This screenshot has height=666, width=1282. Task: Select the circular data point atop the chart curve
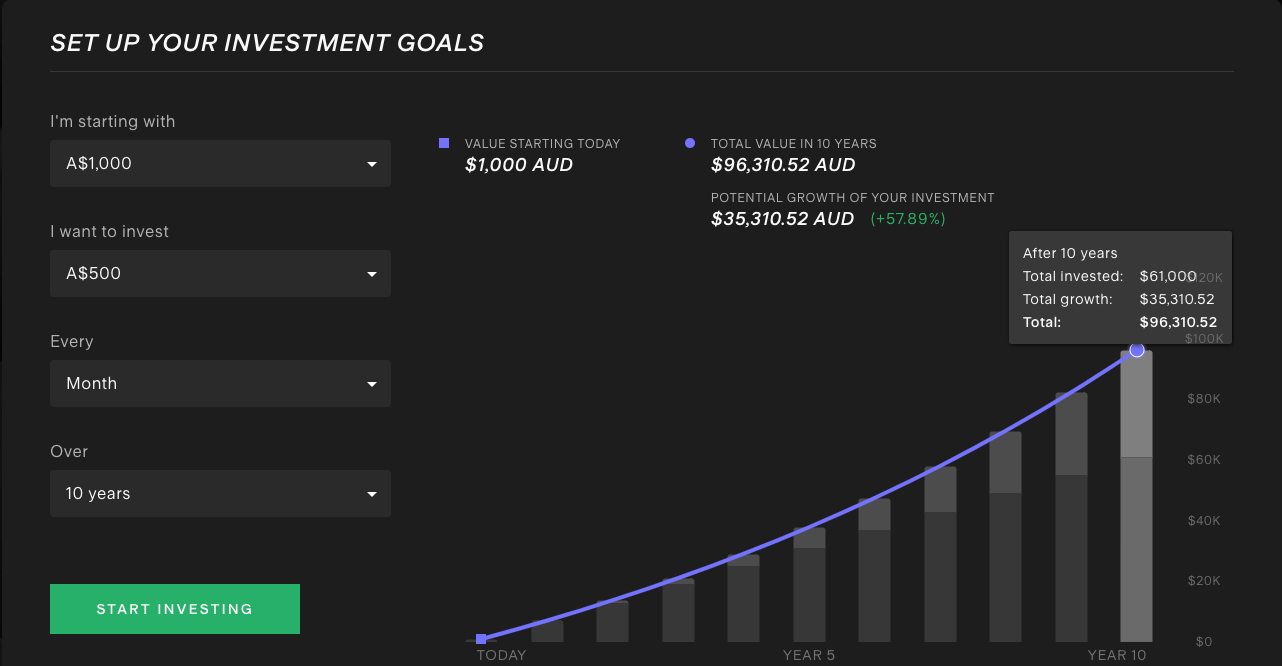[1137, 350]
